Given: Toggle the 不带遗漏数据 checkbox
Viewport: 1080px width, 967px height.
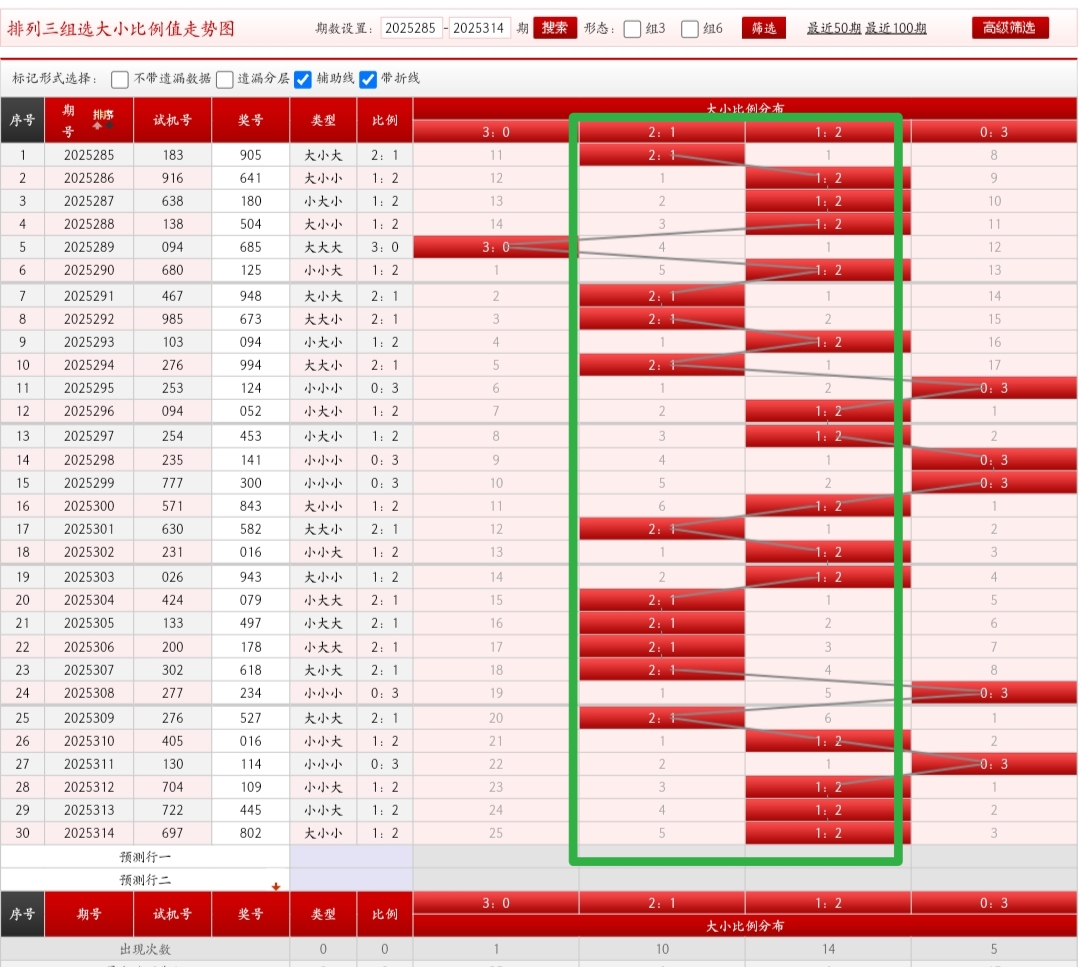Looking at the screenshot, I should pyautogui.click(x=120, y=79).
